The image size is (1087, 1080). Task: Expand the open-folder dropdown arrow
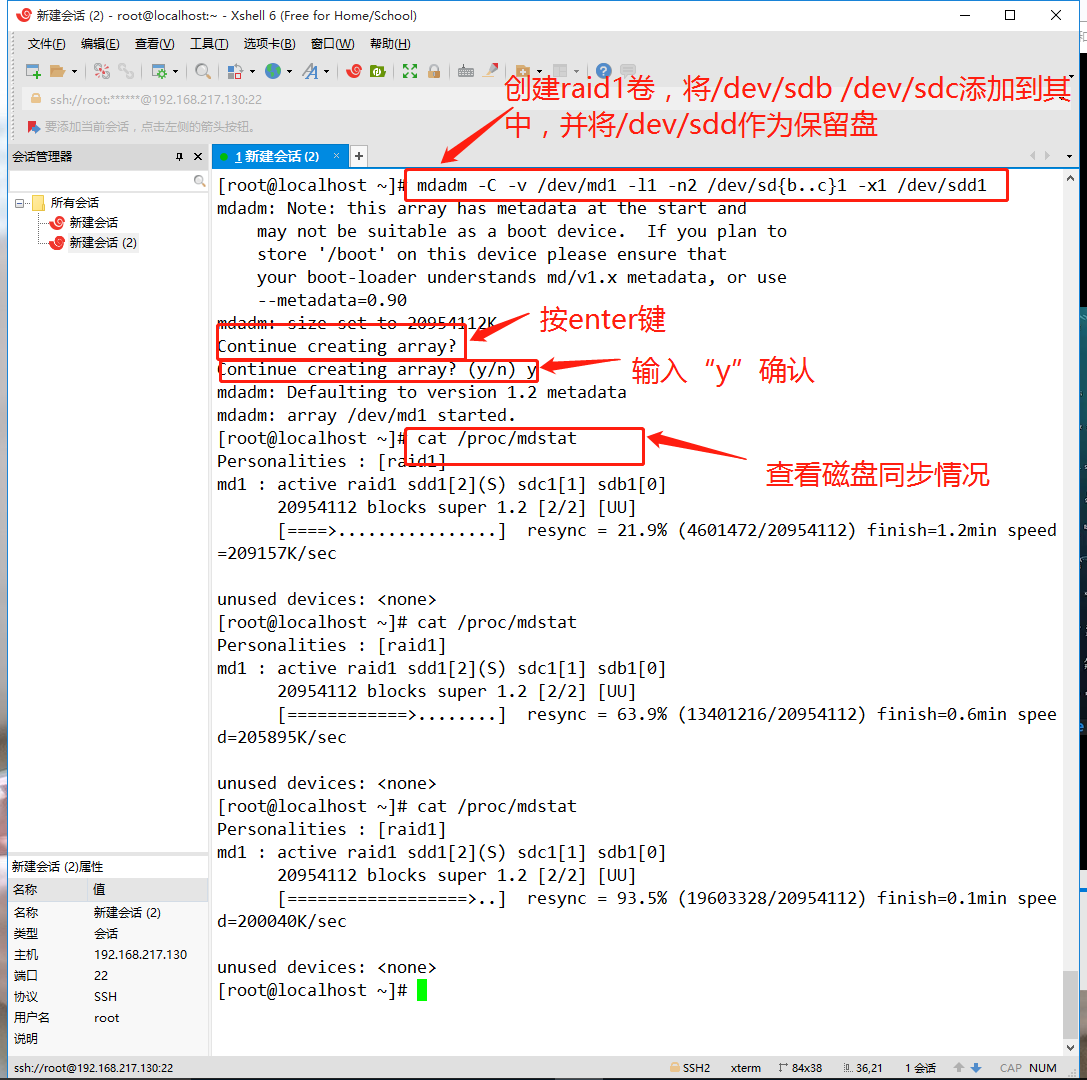74,71
